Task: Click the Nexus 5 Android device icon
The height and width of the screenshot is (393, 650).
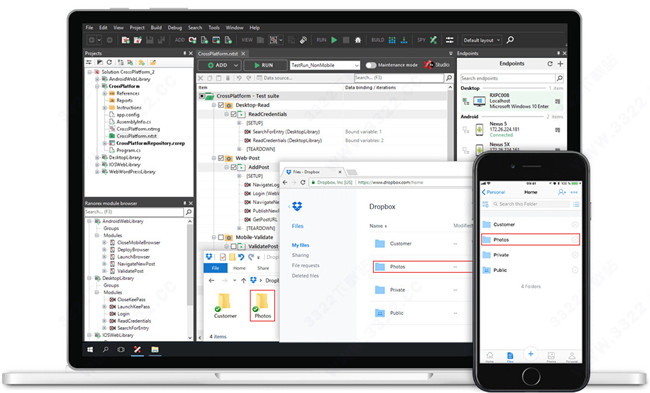Action: point(479,129)
